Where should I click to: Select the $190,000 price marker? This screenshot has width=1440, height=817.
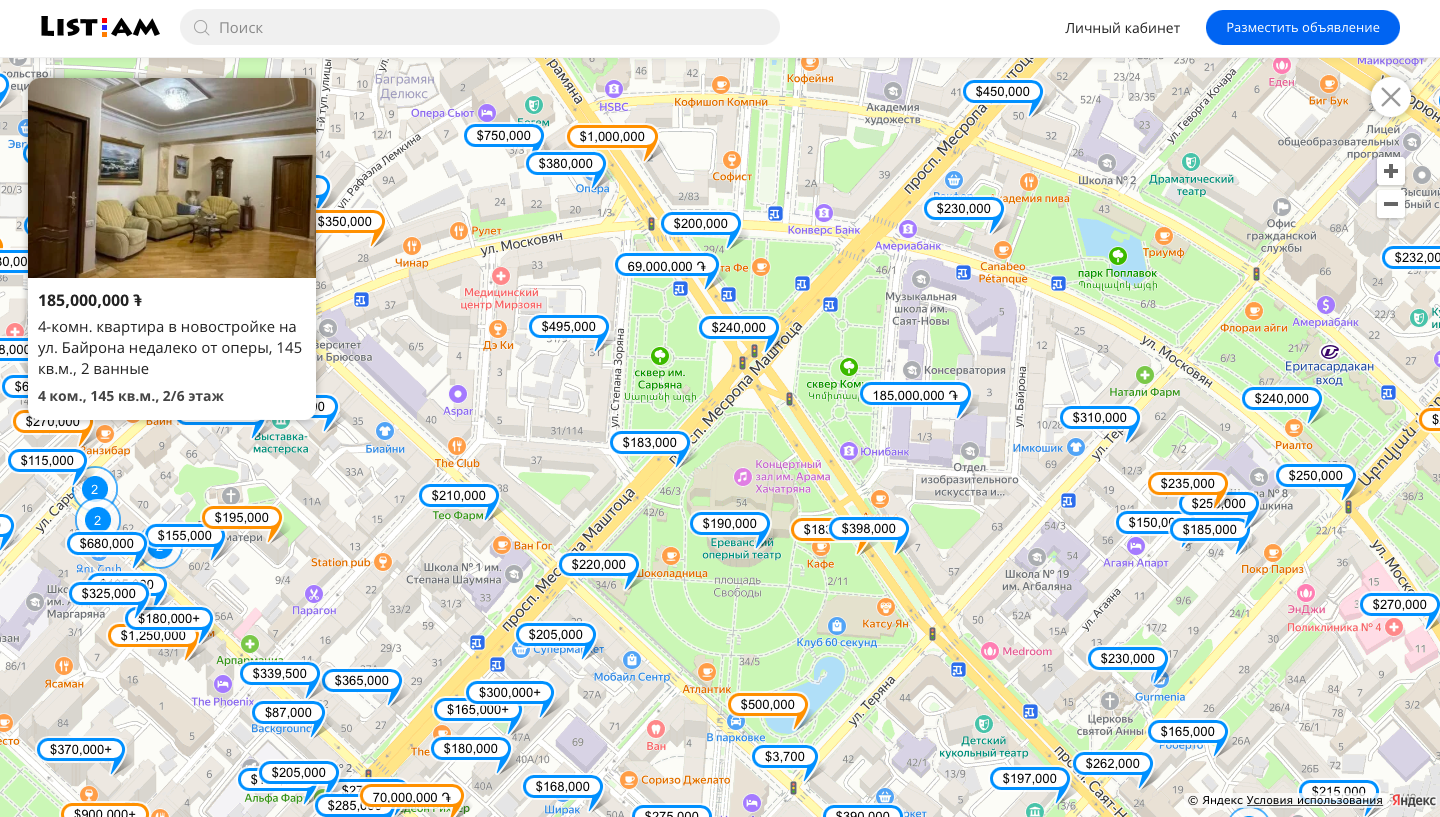(730, 524)
